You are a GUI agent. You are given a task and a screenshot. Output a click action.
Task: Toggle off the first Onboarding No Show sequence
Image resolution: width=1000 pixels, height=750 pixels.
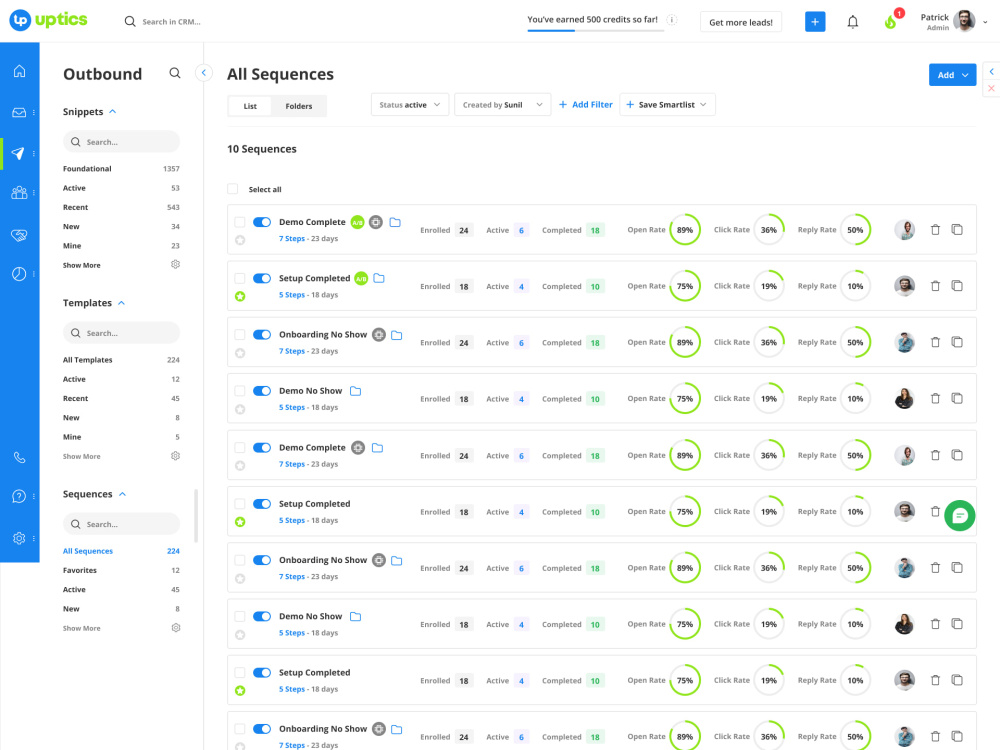(x=262, y=334)
